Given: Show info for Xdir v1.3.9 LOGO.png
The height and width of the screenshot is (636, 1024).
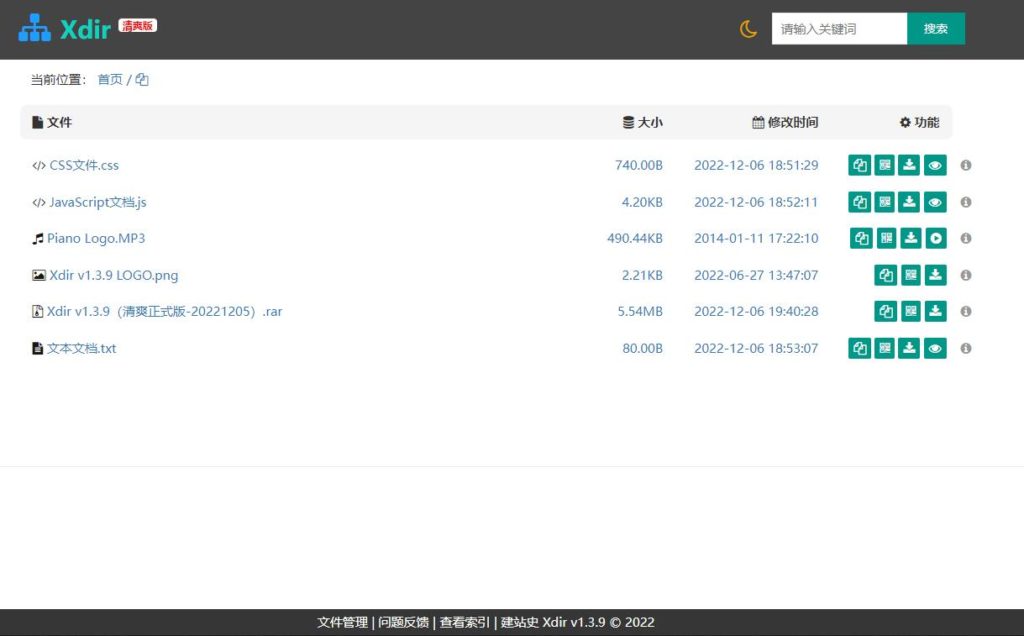Looking at the screenshot, I should [966, 275].
